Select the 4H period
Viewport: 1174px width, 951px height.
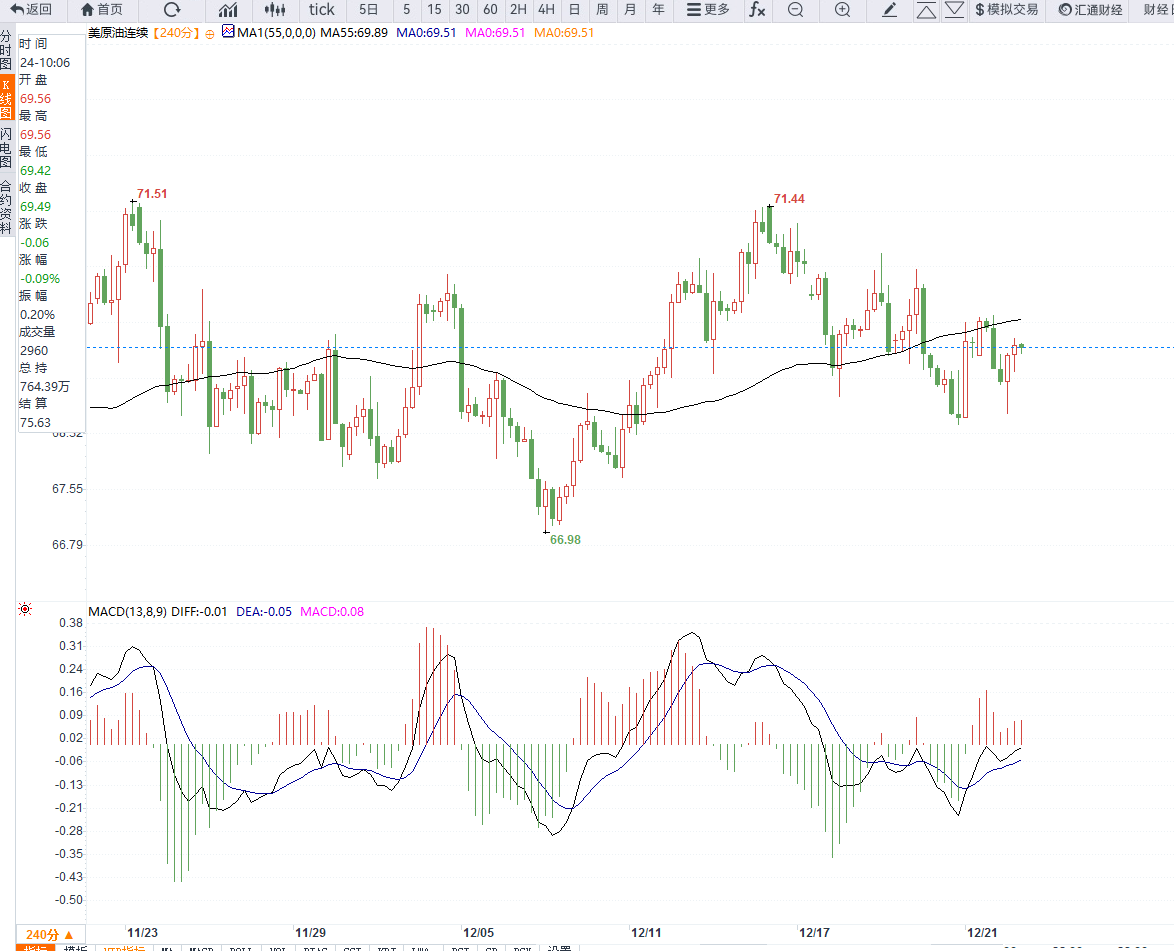point(547,10)
